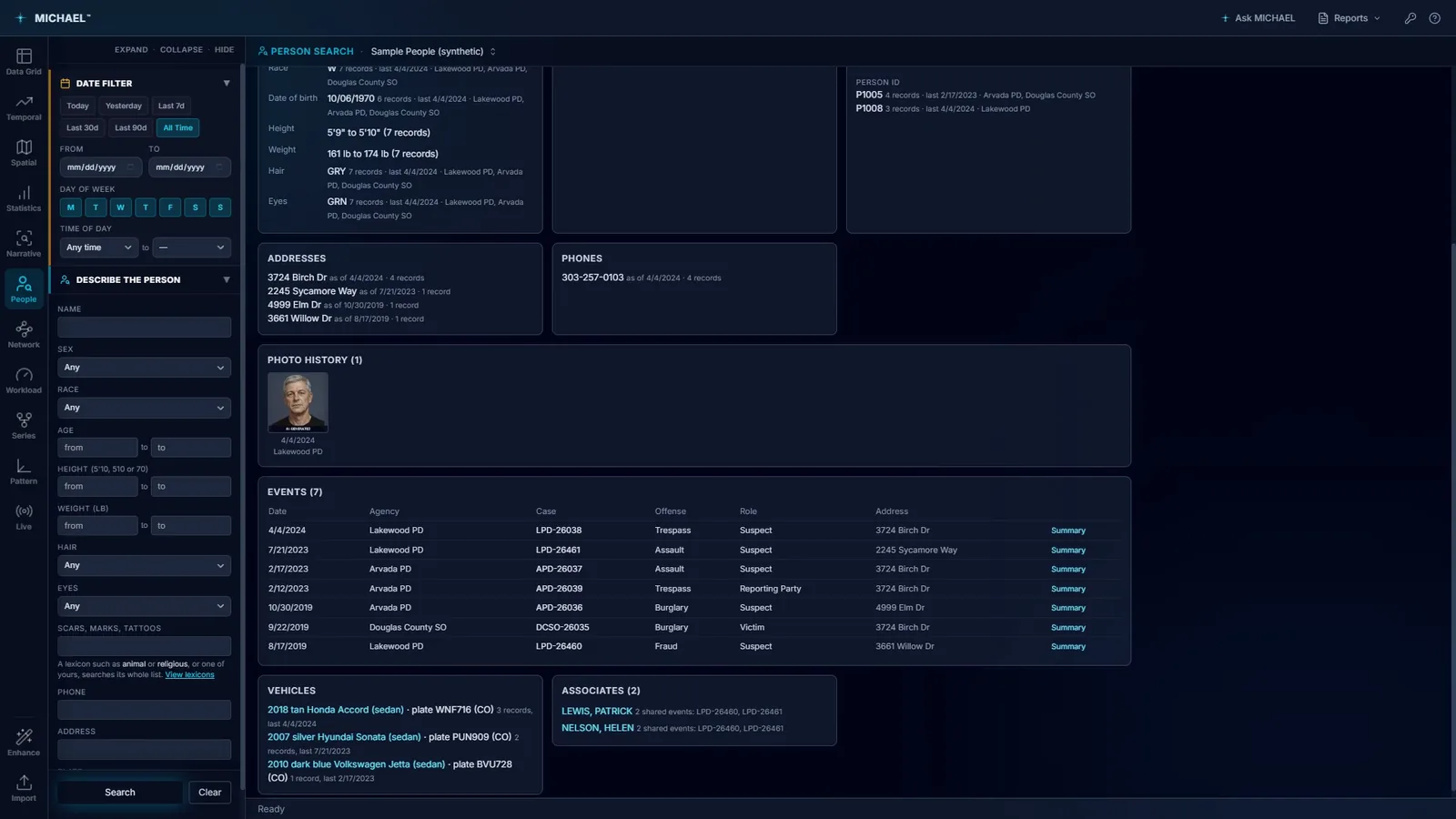This screenshot has width=1456, height=819.
Task: Click the Name input field
Action: coord(144,328)
